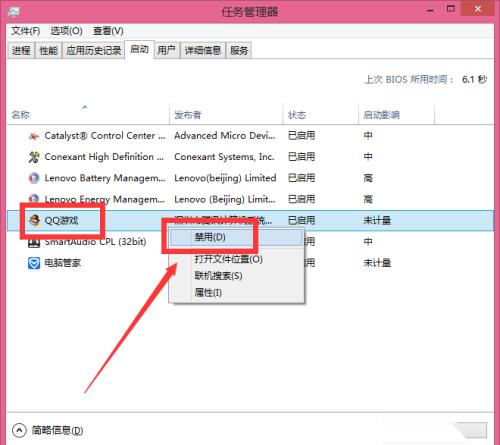Click 已启用 status in Catalyst row
The height and width of the screenshot is (445, 500).
click(x=301, y=136)
